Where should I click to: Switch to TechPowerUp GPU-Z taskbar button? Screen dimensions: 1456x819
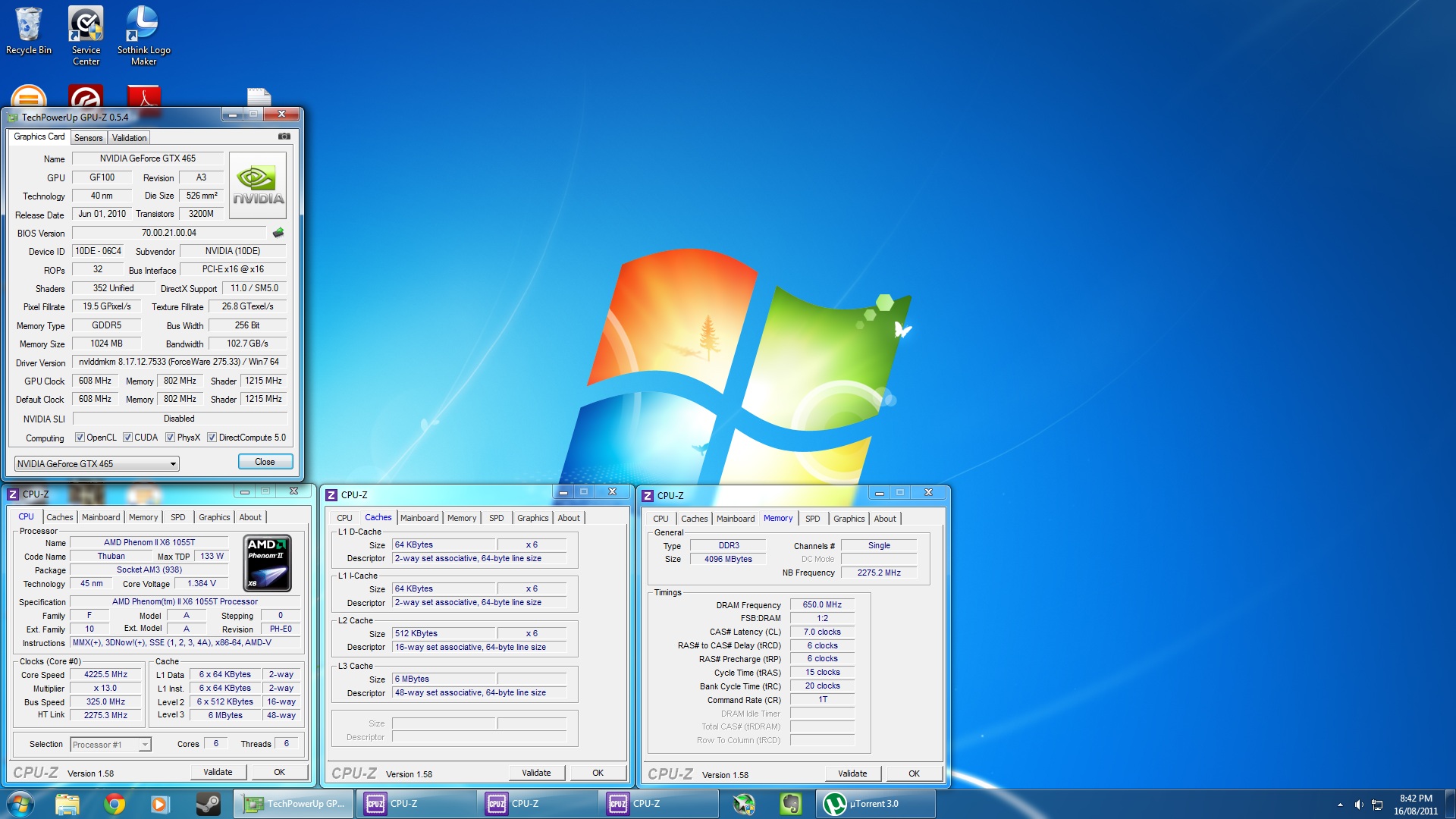pos(293,804)
